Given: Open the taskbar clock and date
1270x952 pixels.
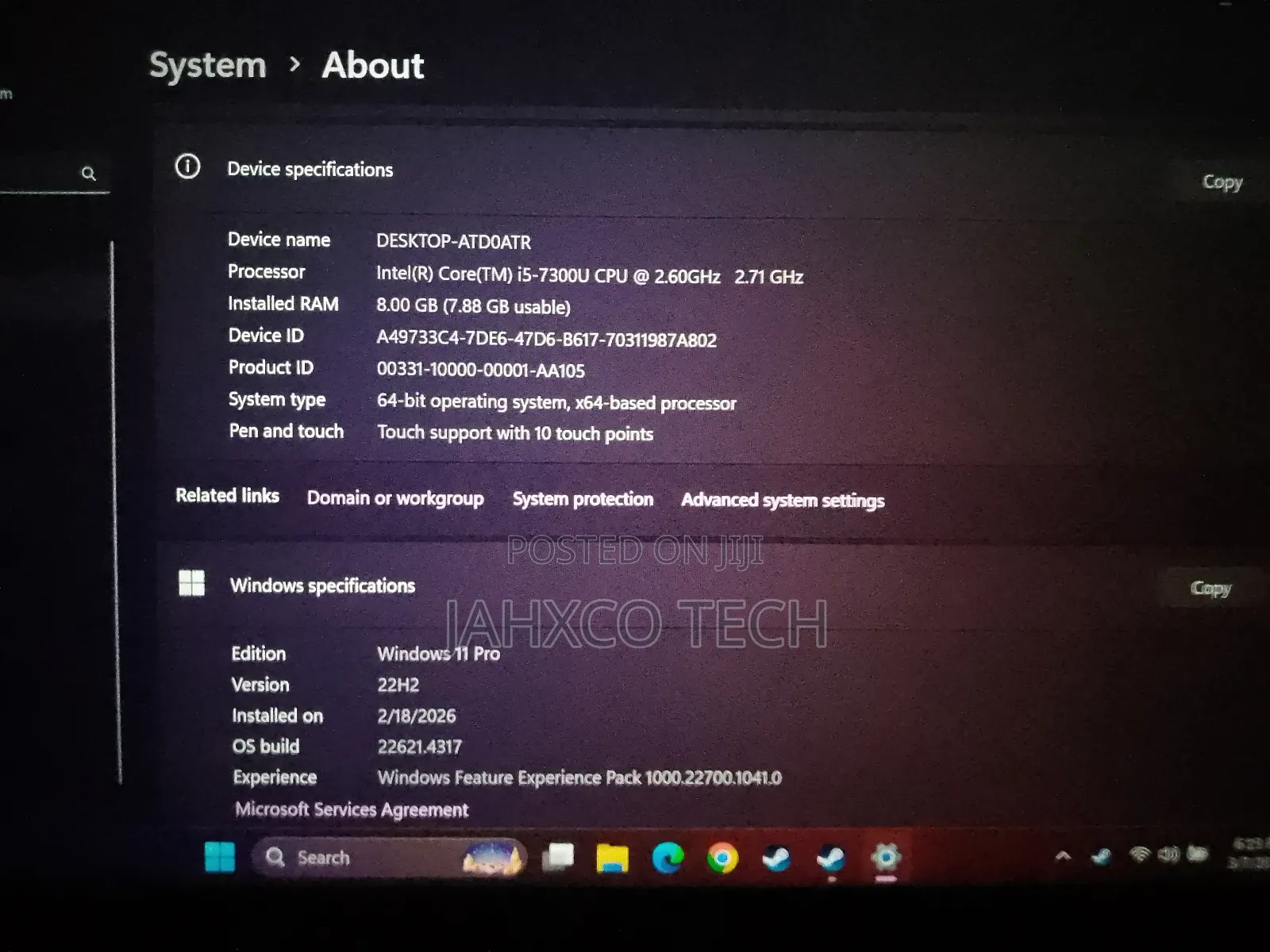Looking at the screenshot, I should [1249, 854].
